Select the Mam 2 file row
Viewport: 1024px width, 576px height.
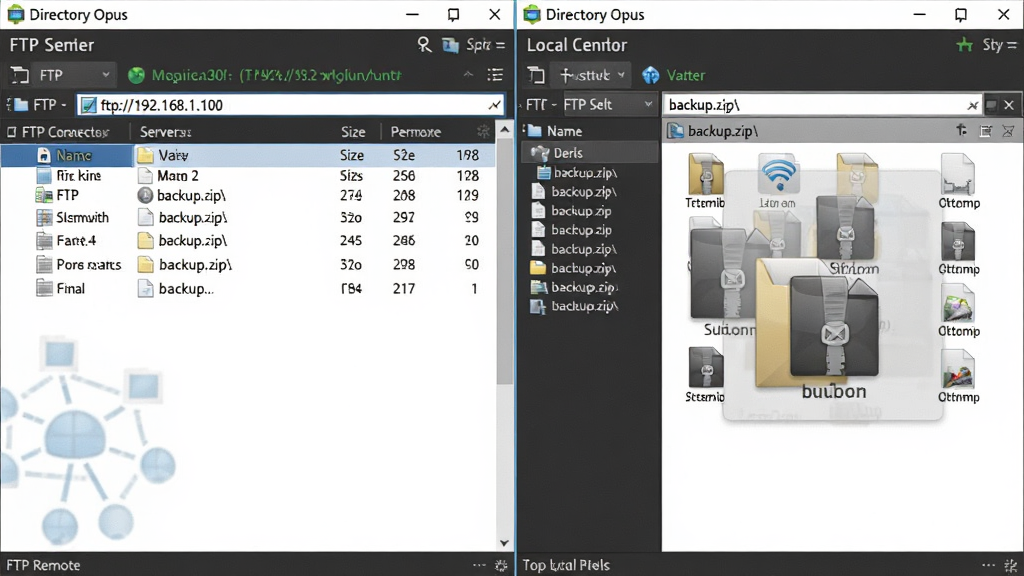point(313,176)
